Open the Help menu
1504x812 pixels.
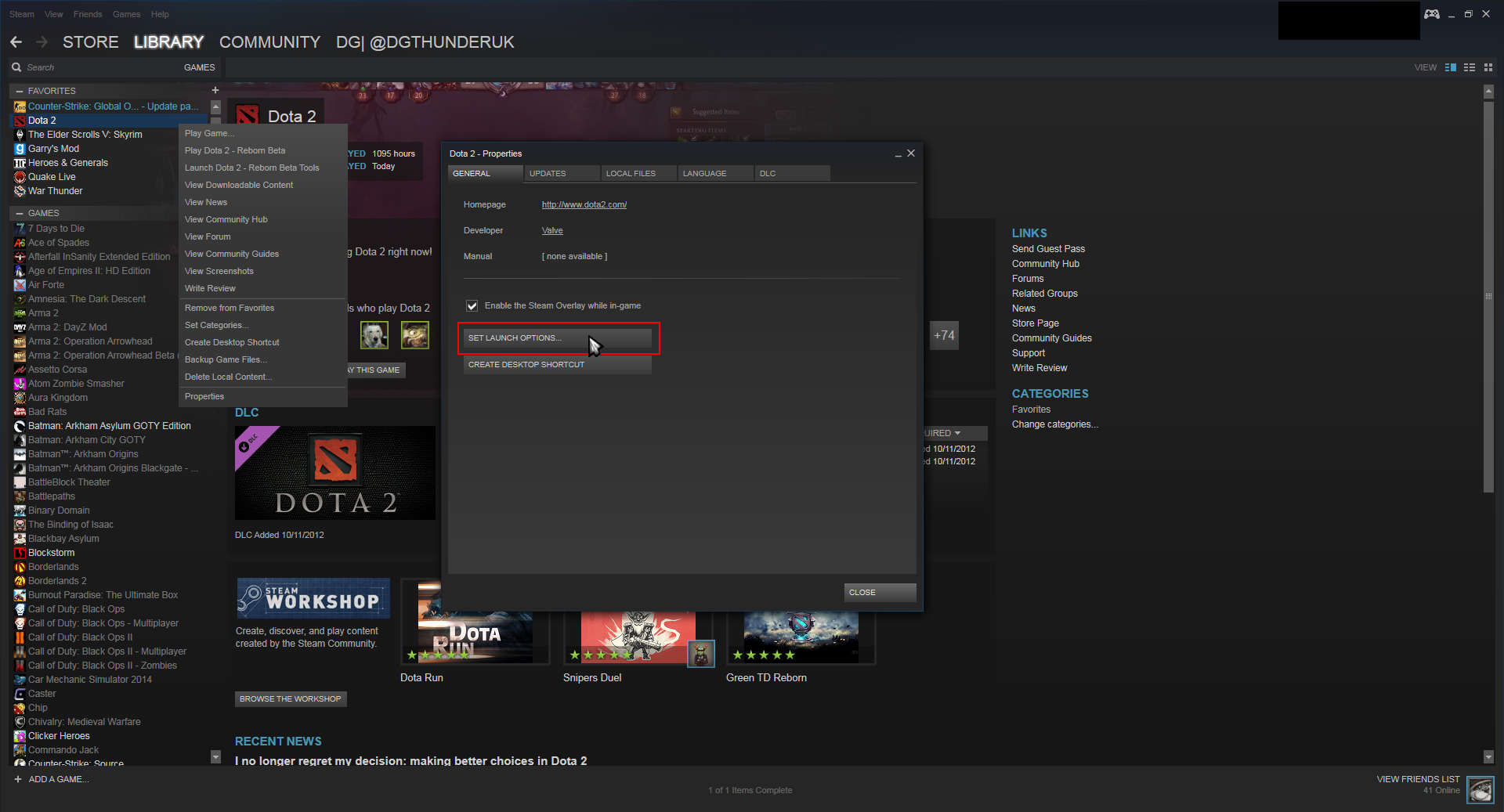point(160,14)
